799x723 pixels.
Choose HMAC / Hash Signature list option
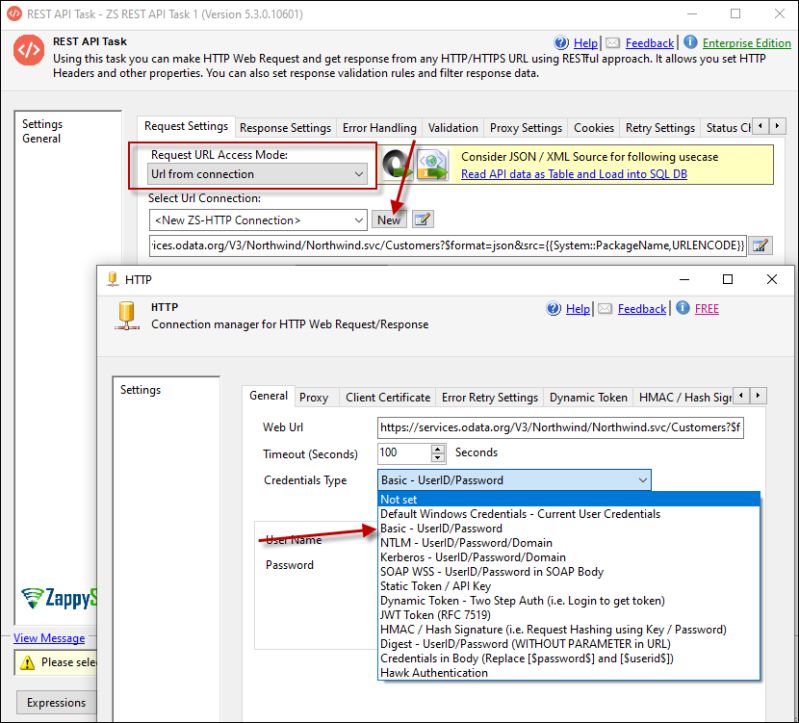(569, 629)
